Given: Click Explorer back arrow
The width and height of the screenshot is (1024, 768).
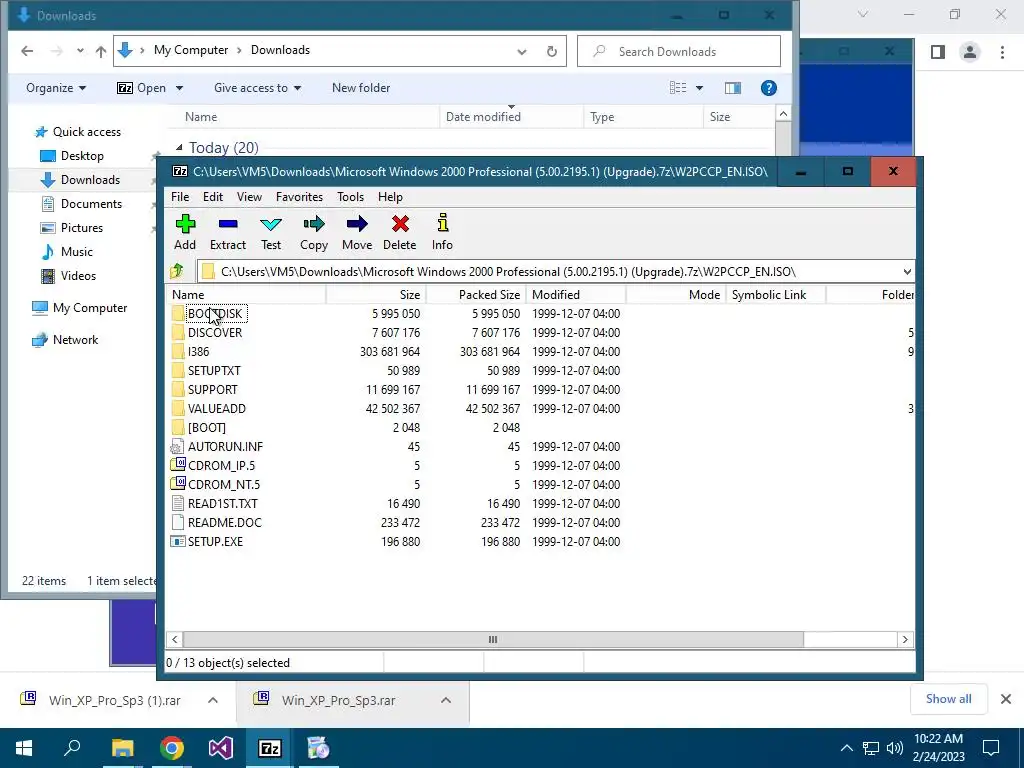Looking at the screenshot, I should (27, 51).
